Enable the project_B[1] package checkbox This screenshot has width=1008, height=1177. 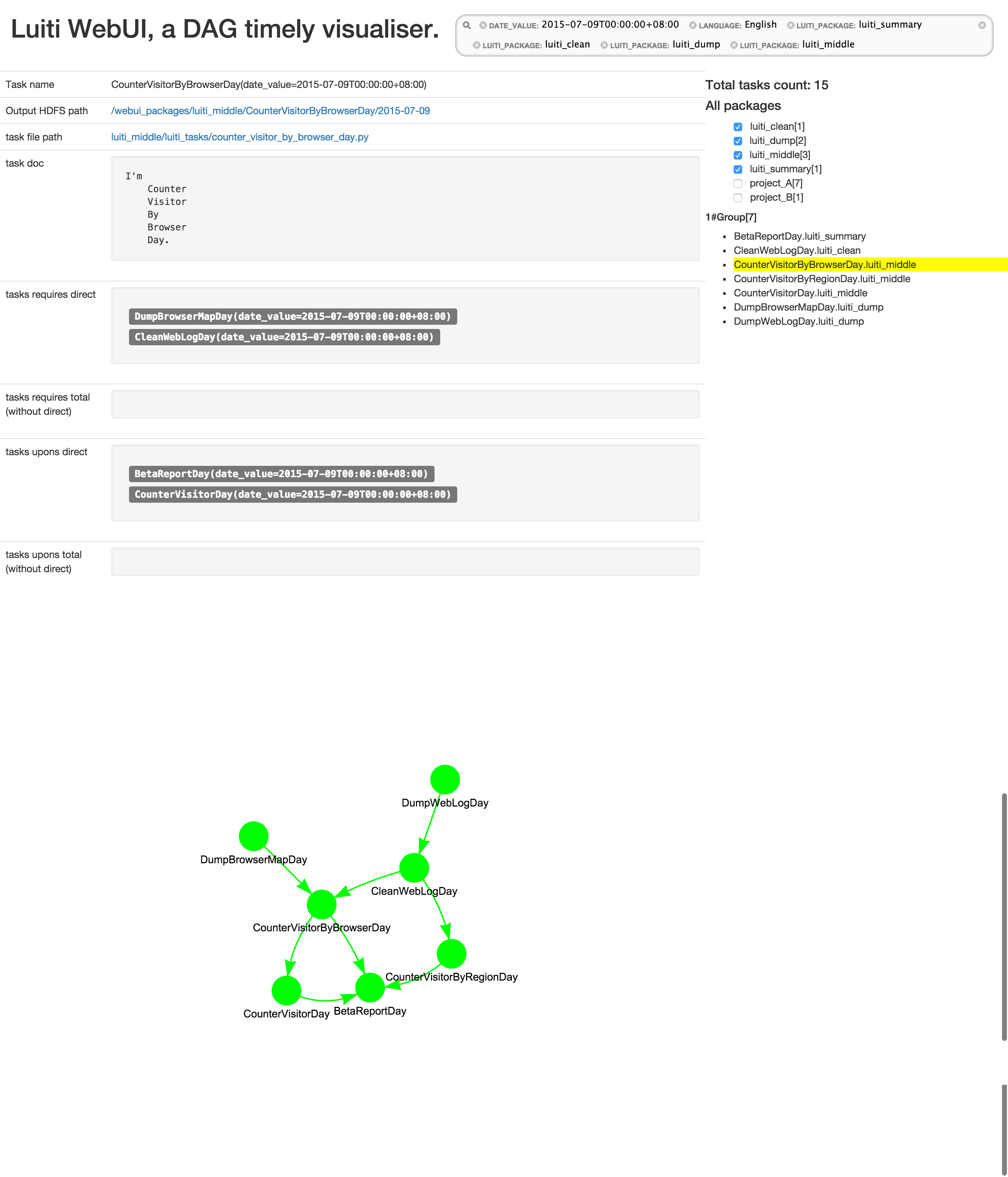click(738, 198)
